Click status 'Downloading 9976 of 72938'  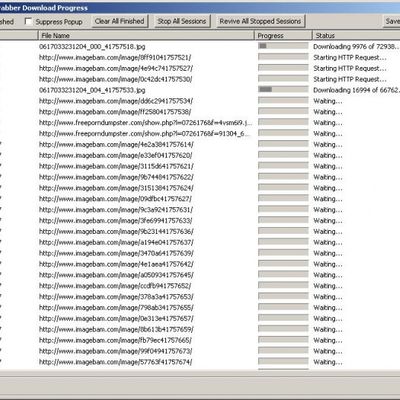[x=356, y=47]
